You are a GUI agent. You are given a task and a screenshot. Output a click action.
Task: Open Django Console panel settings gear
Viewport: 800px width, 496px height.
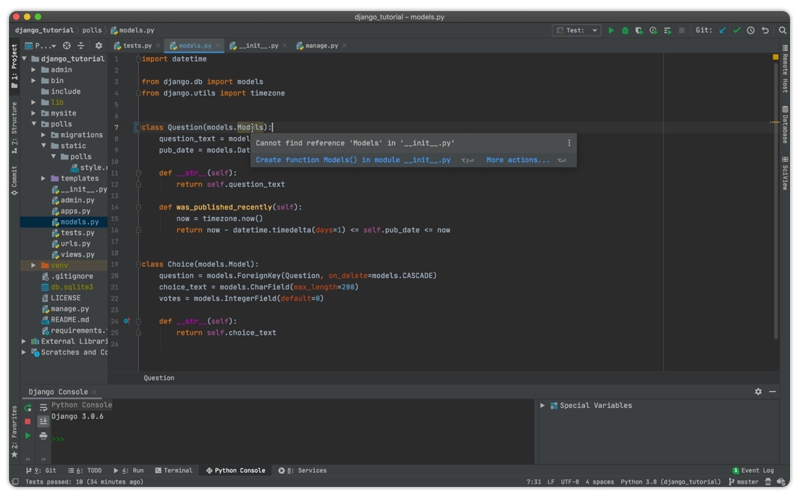pos(758,392)
